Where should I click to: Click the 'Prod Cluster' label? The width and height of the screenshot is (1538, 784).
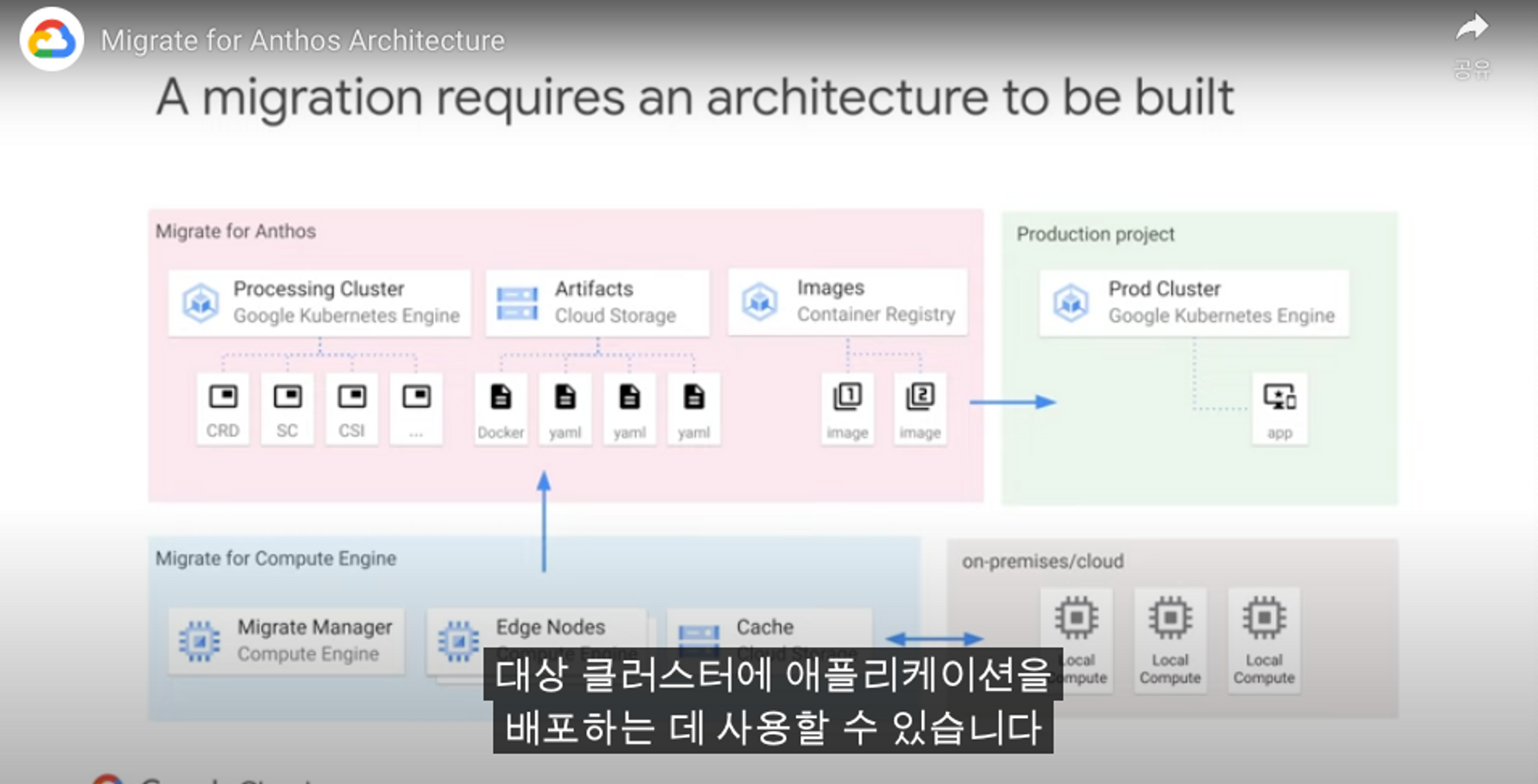point(1164,289)
